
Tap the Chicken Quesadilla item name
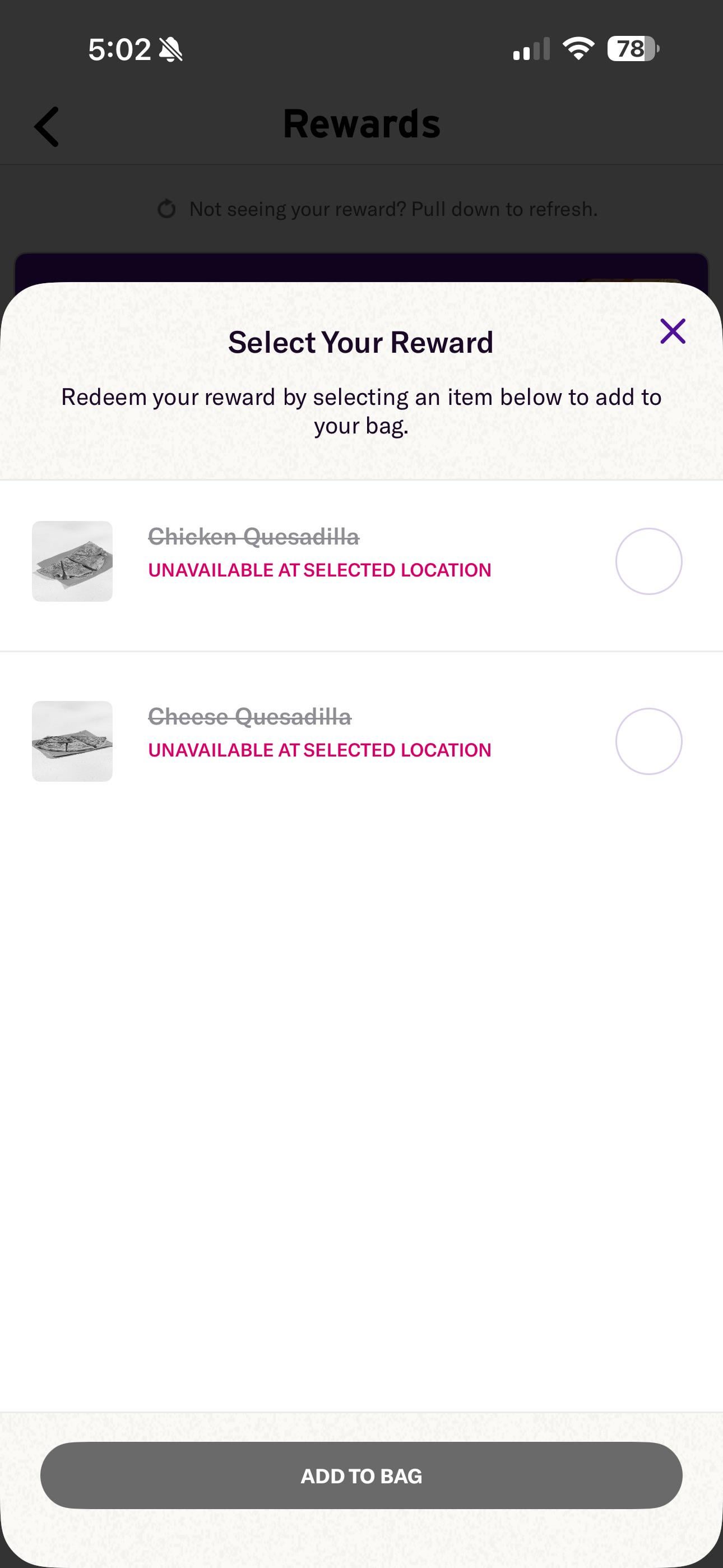pyautogui.click(x=254, y=537)
